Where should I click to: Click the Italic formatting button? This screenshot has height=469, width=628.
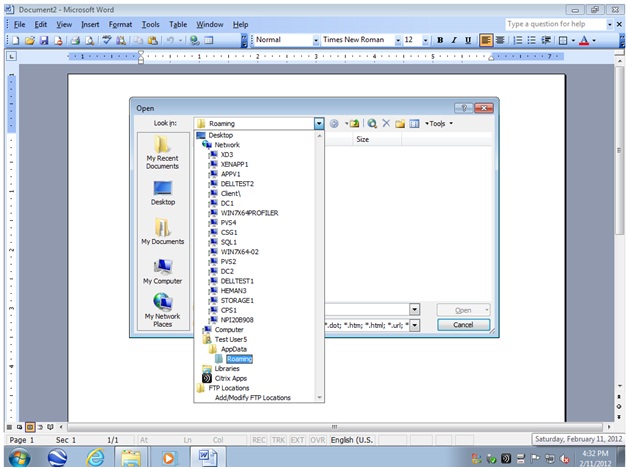click(x=453, y=40)
